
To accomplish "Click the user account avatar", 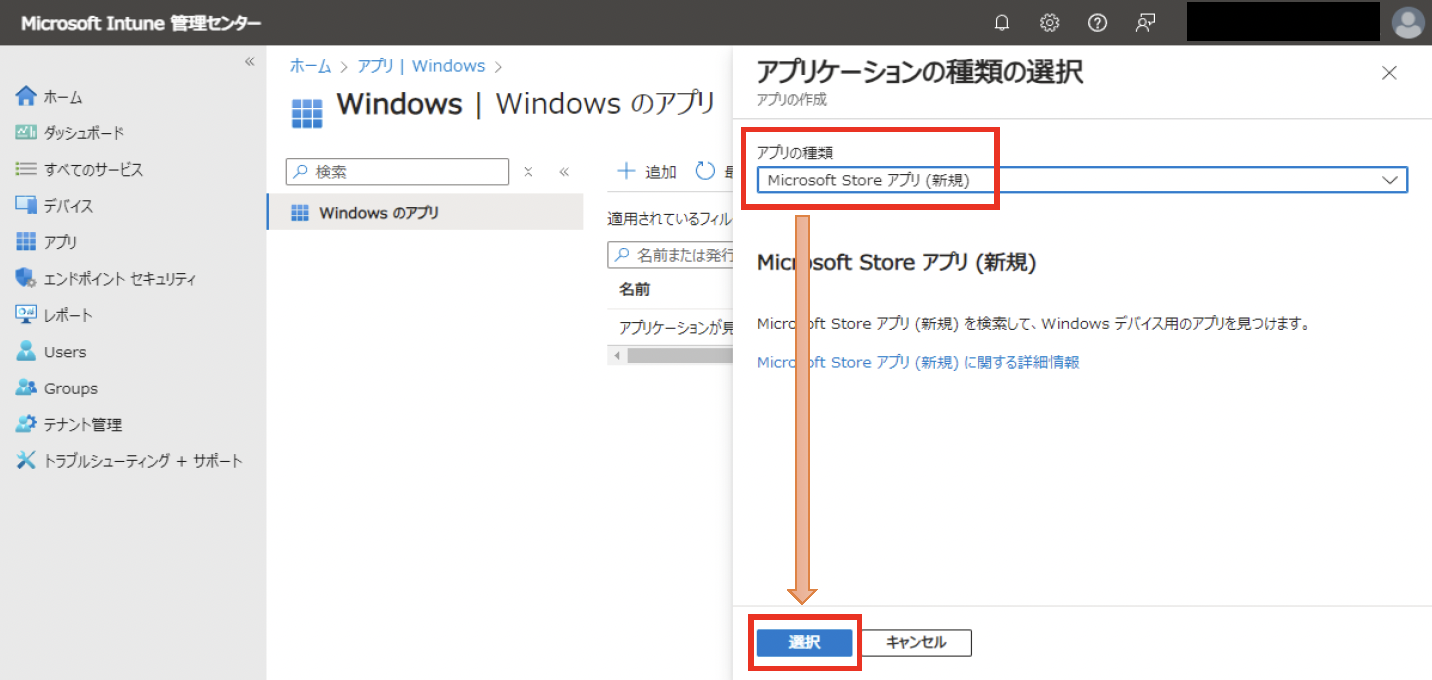I will [x=1408, y=22].
